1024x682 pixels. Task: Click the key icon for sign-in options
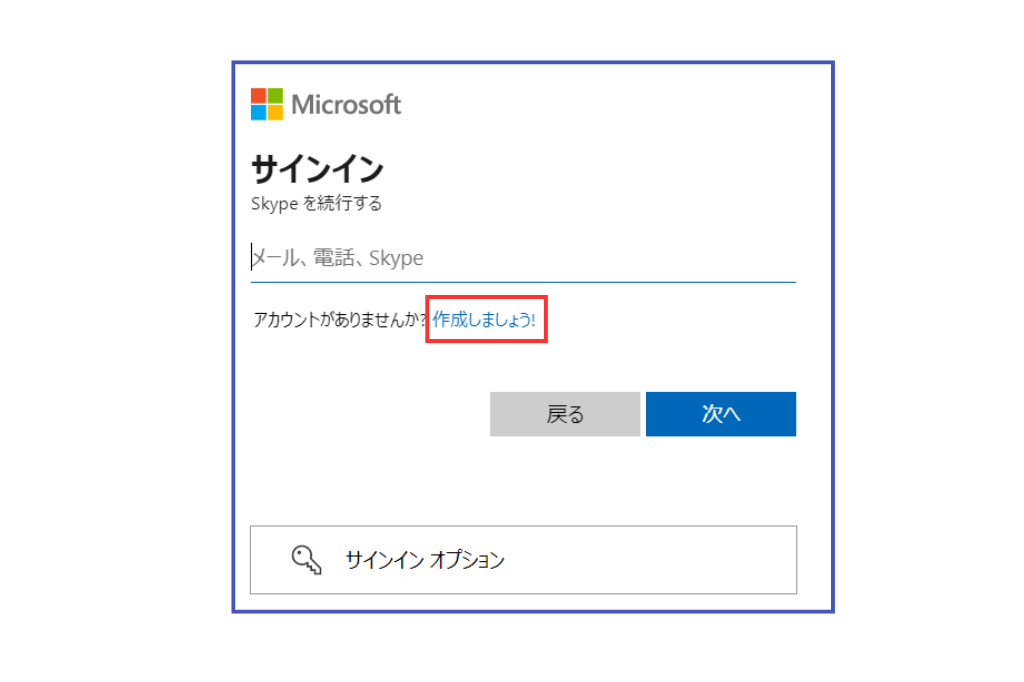(306, 560)
